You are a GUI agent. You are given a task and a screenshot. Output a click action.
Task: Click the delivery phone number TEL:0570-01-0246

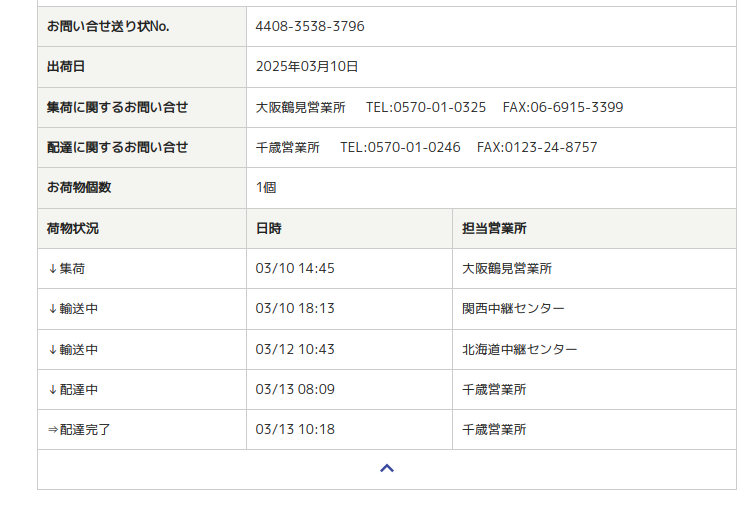coord(400,147)
